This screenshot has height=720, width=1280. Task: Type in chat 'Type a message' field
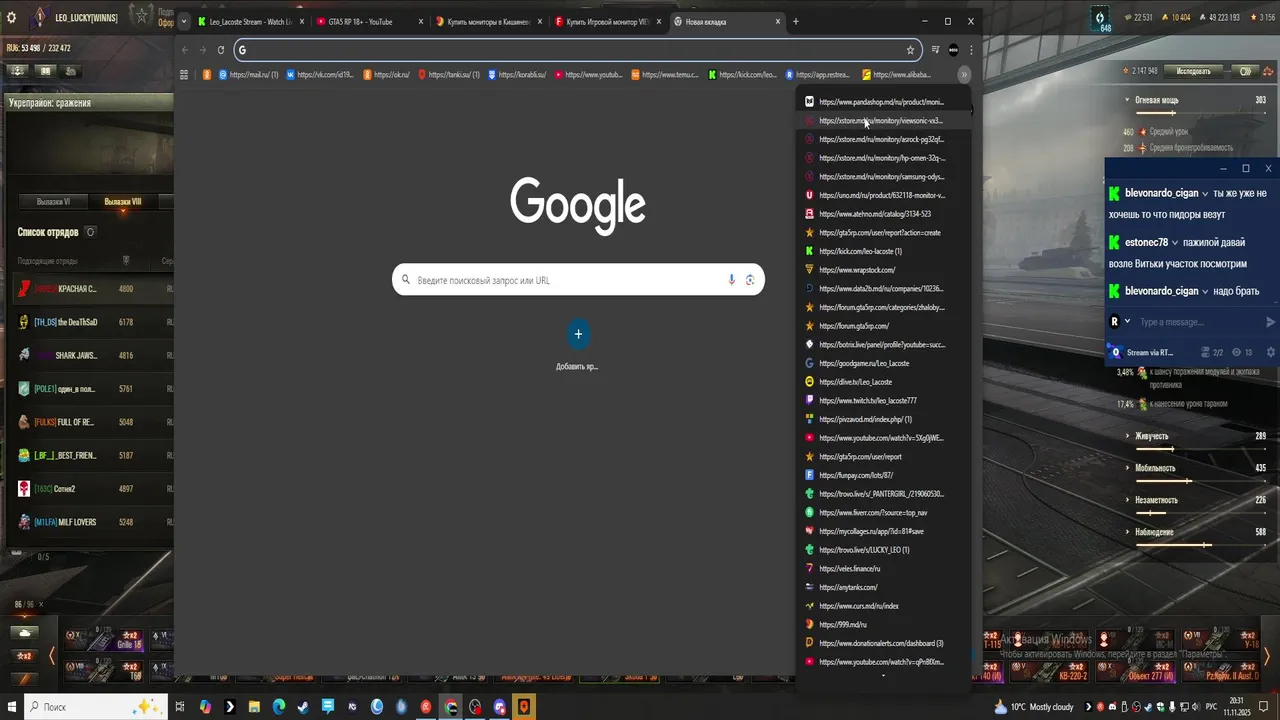coord(1198,322)
